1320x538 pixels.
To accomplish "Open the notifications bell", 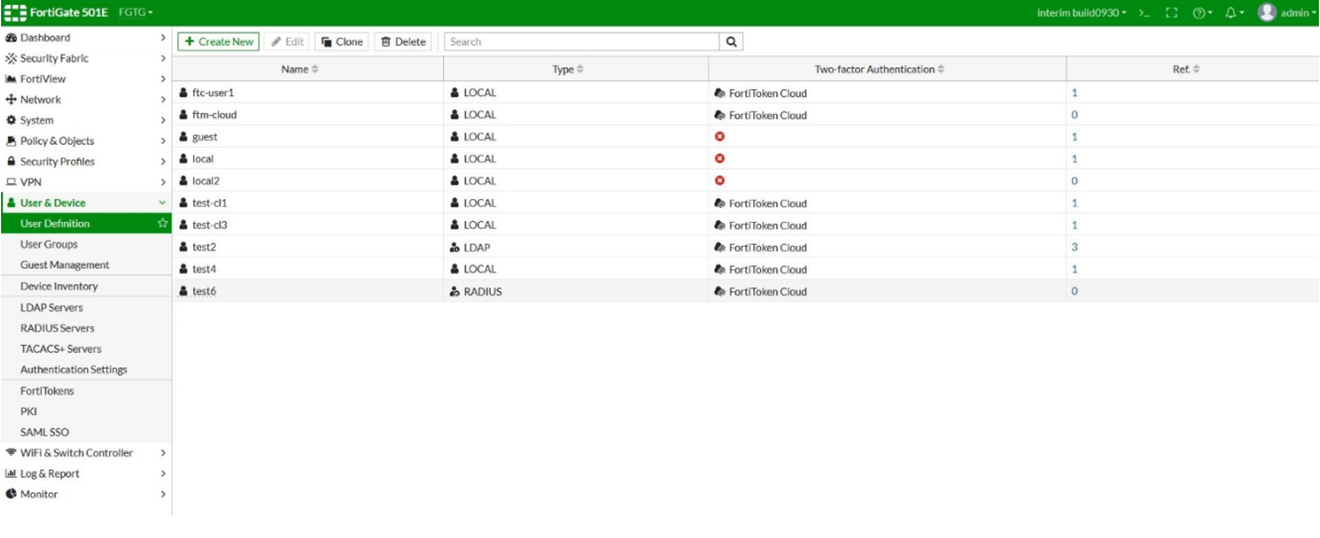I will point(1233,13).
